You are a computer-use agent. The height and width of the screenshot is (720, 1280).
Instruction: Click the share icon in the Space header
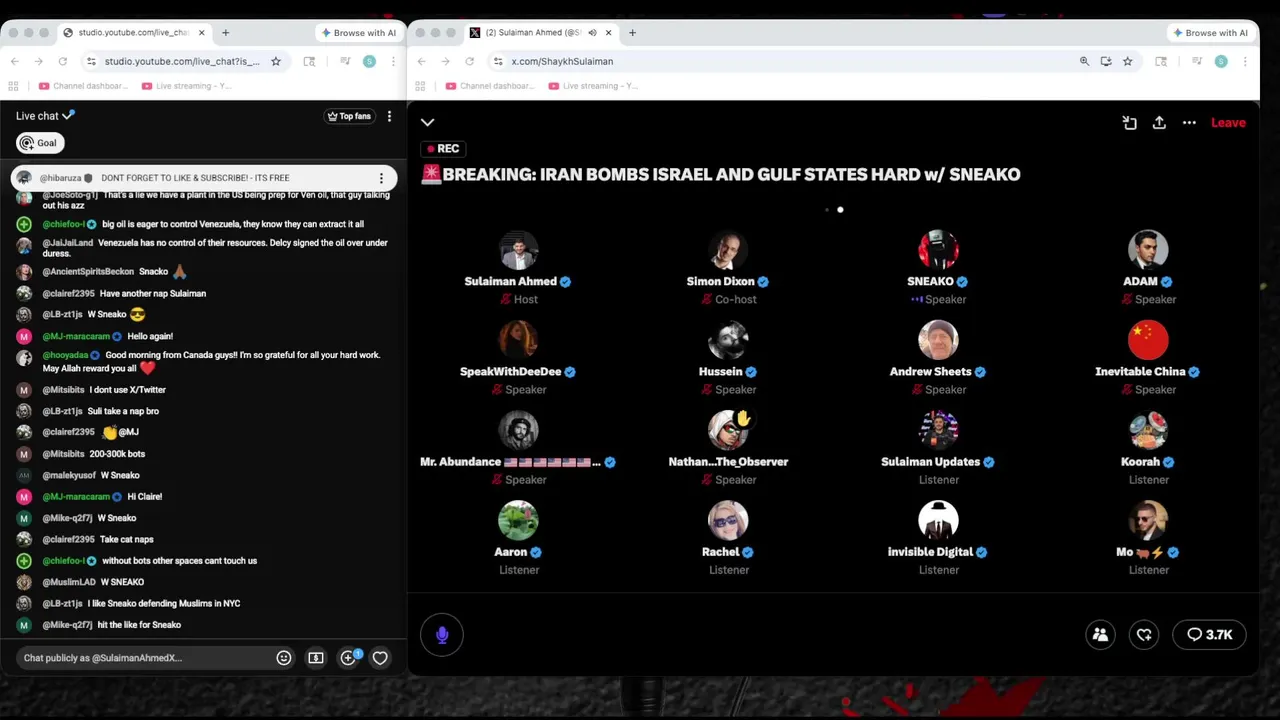1159,122
